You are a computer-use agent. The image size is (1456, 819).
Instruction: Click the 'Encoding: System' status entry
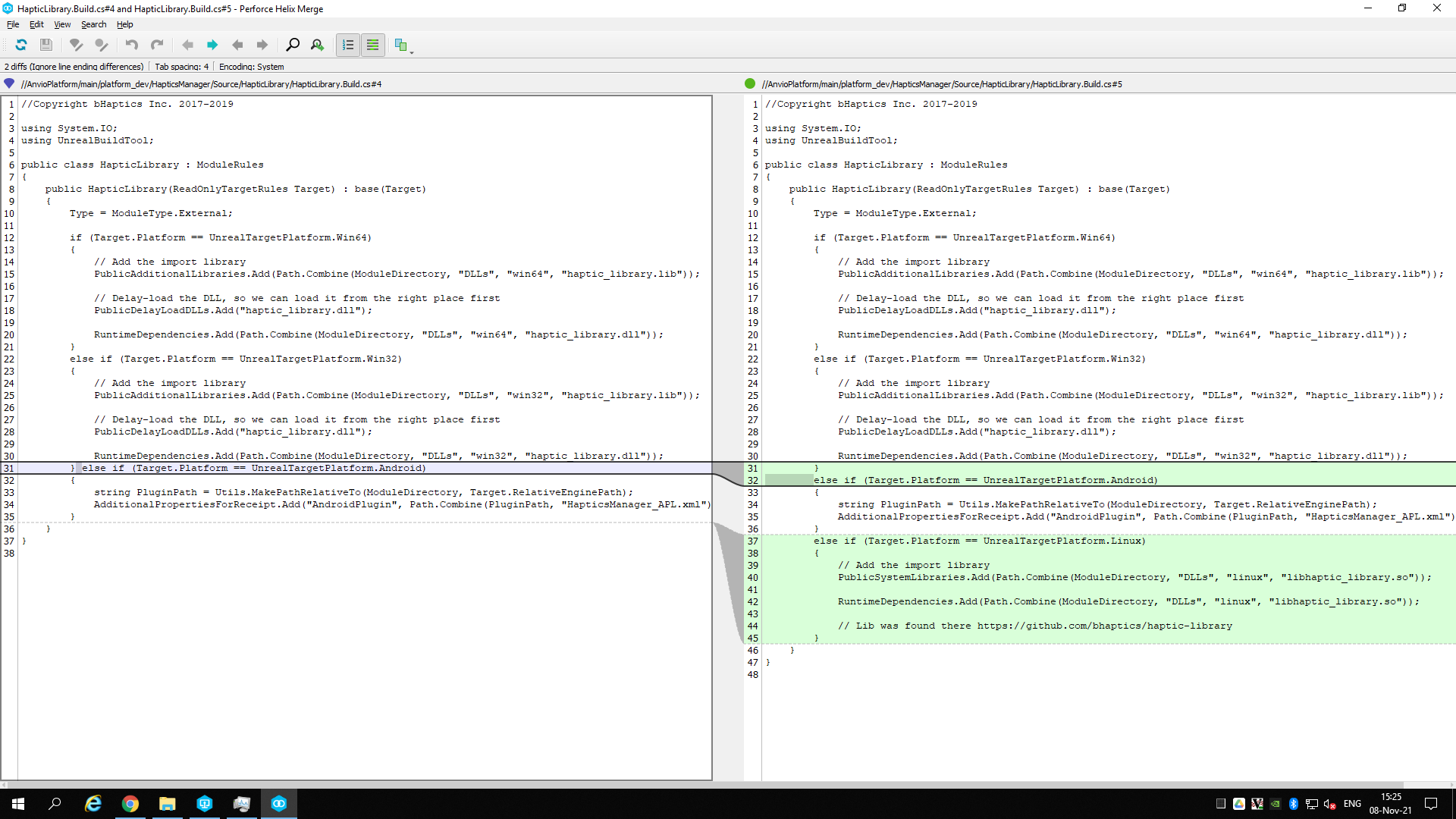[x=252, y=67]
